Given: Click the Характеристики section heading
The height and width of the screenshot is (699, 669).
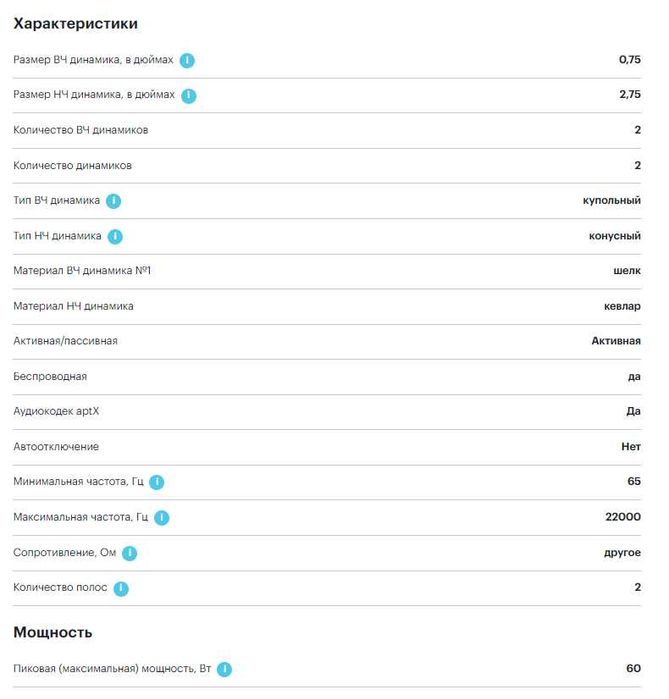Looking at the screenshot, I should coord(75,23).
